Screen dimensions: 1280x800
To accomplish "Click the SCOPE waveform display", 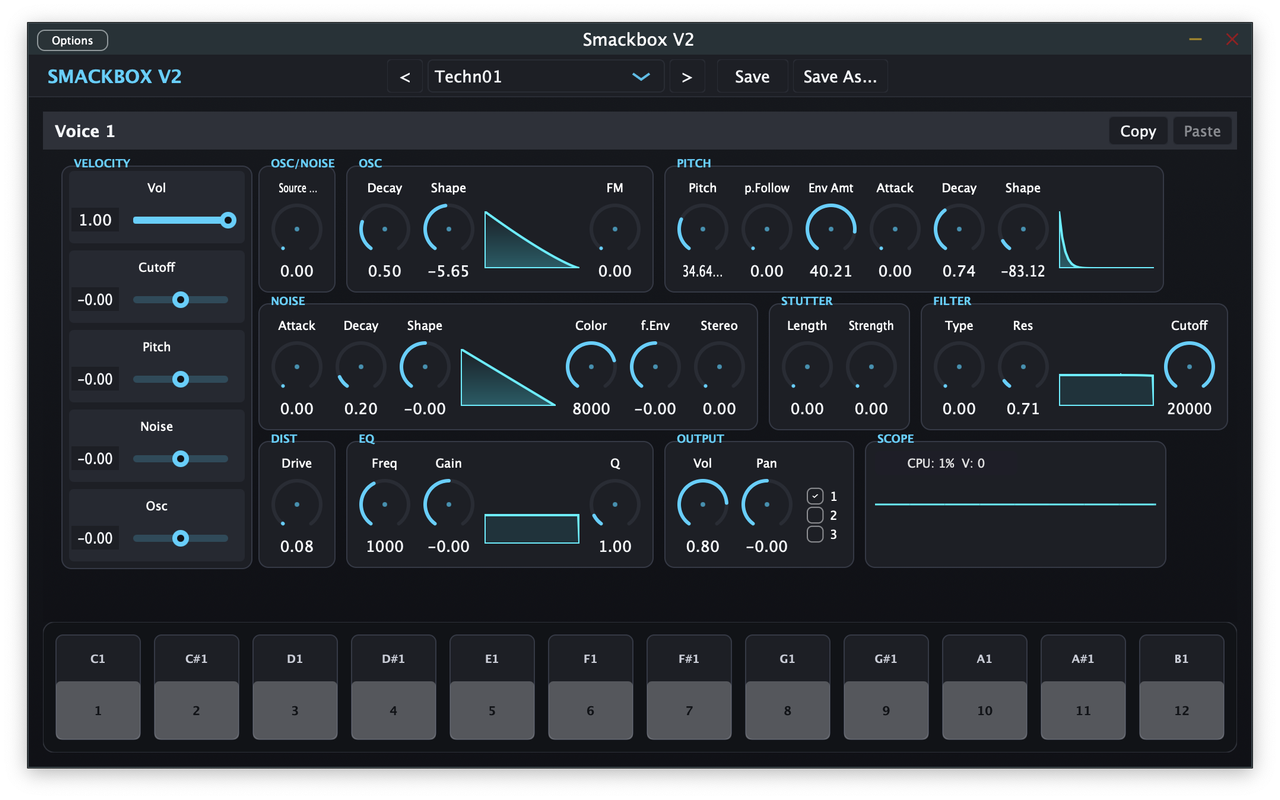I will tap(1015, 504).
